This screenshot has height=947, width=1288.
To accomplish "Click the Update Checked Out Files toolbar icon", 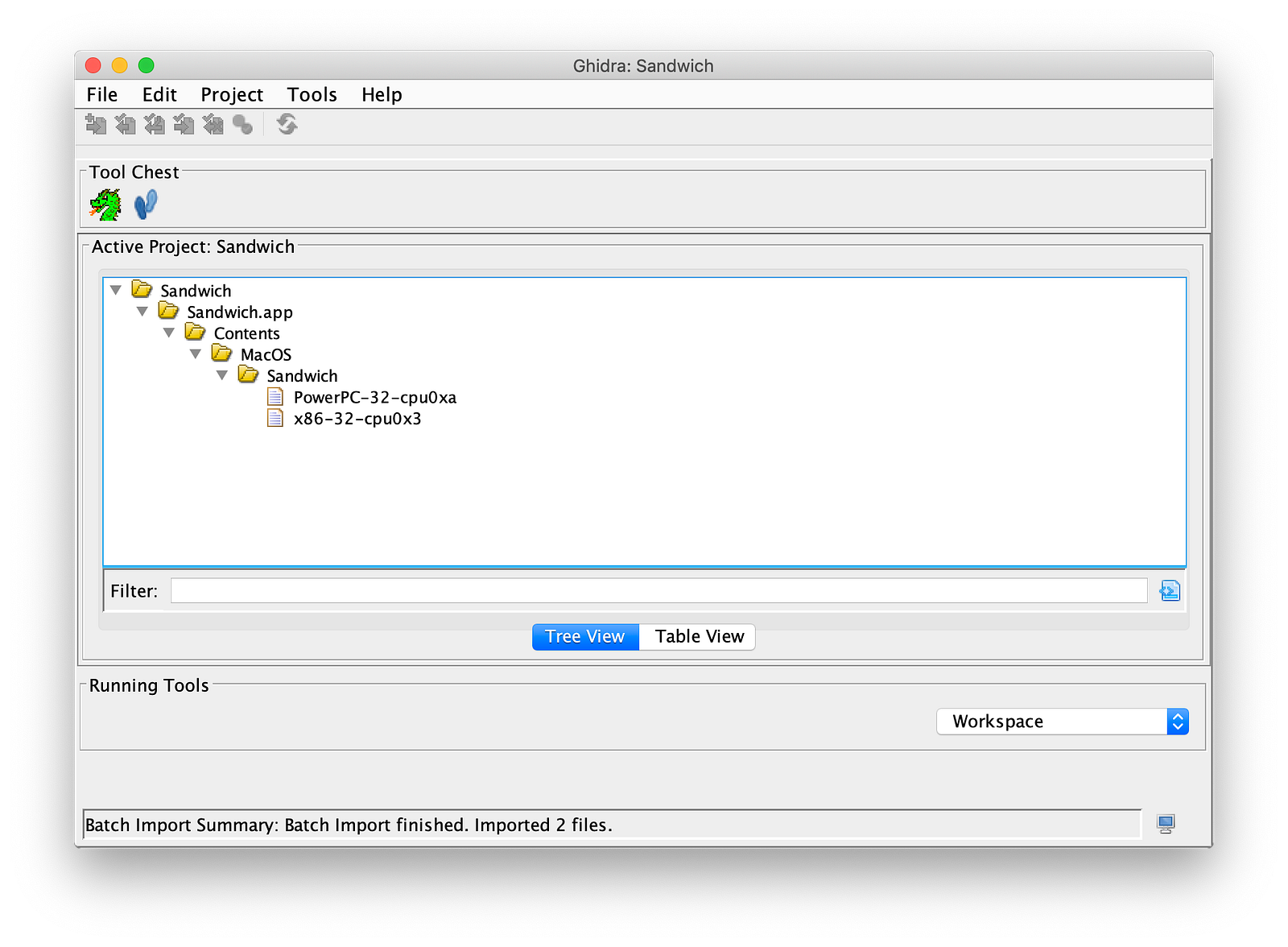I will [154, 124].
